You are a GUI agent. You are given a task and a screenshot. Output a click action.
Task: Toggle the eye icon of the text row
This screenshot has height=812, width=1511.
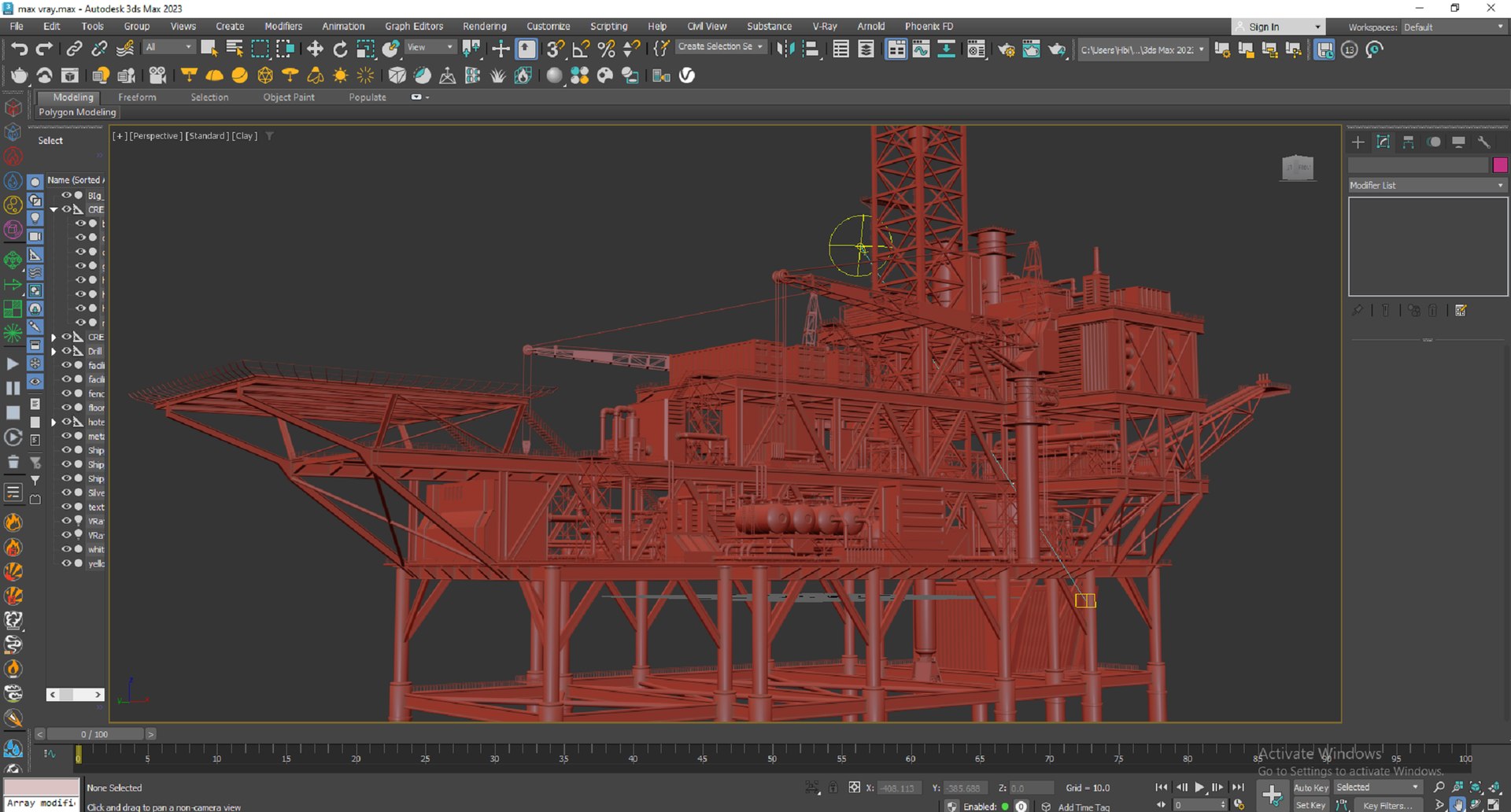67,507
